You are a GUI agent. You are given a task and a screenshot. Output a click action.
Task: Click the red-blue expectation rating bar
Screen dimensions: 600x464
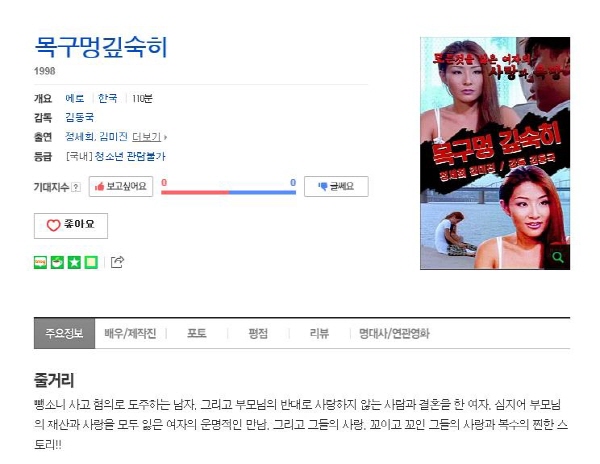coord(228,192)
